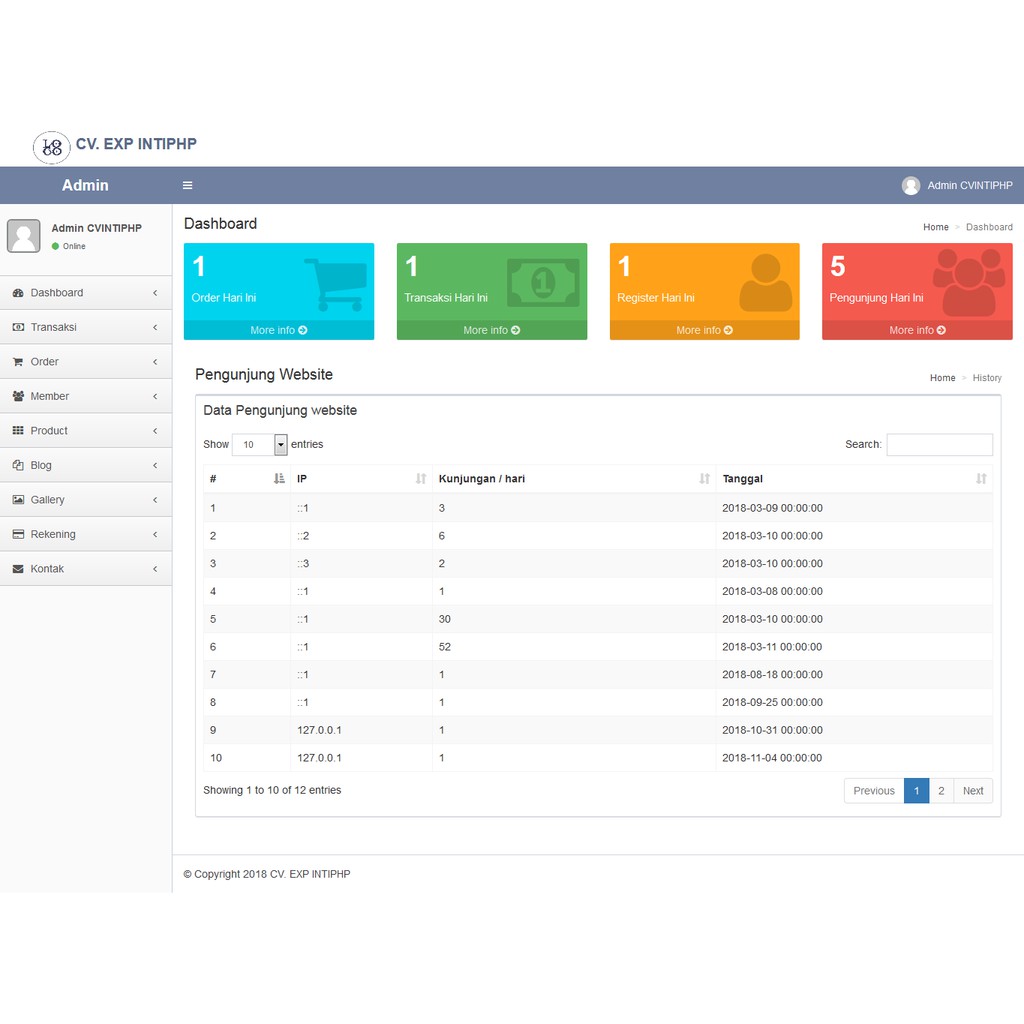Toggle the sidebar with the hamburger icon

click(187, 185)
